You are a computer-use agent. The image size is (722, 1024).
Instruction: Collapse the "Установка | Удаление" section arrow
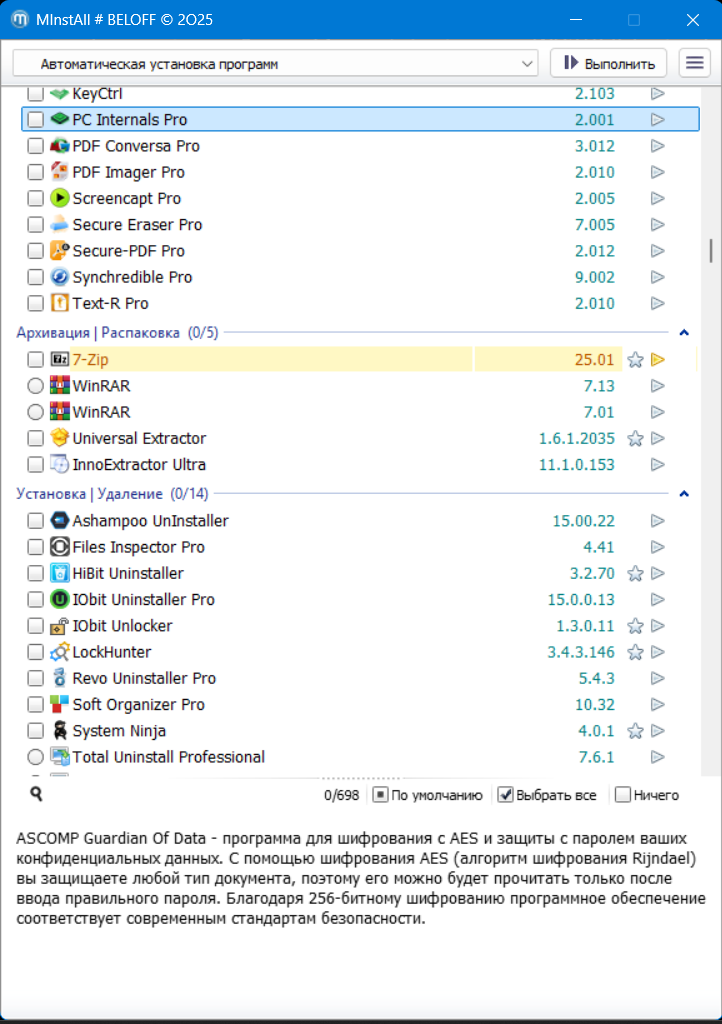coord(684,494)
